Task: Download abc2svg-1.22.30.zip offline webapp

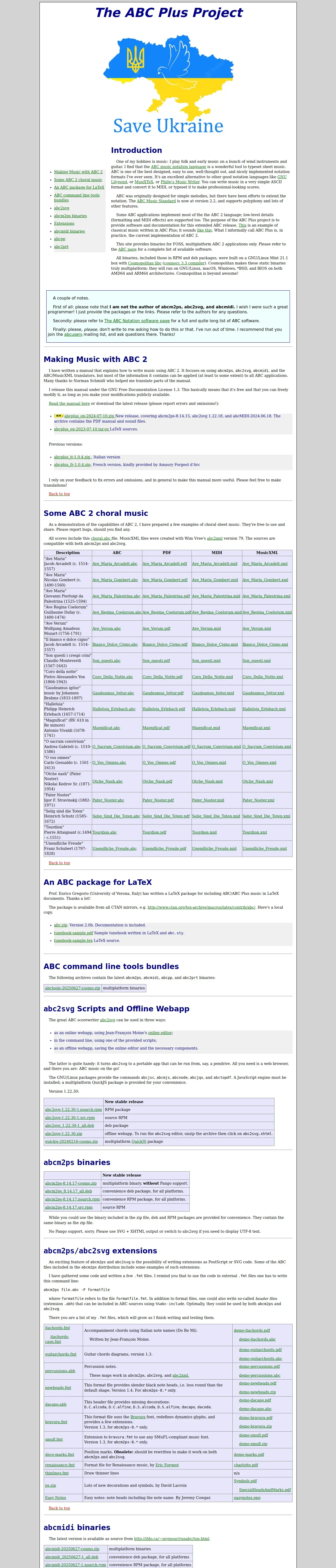Action: point(63,1133)
